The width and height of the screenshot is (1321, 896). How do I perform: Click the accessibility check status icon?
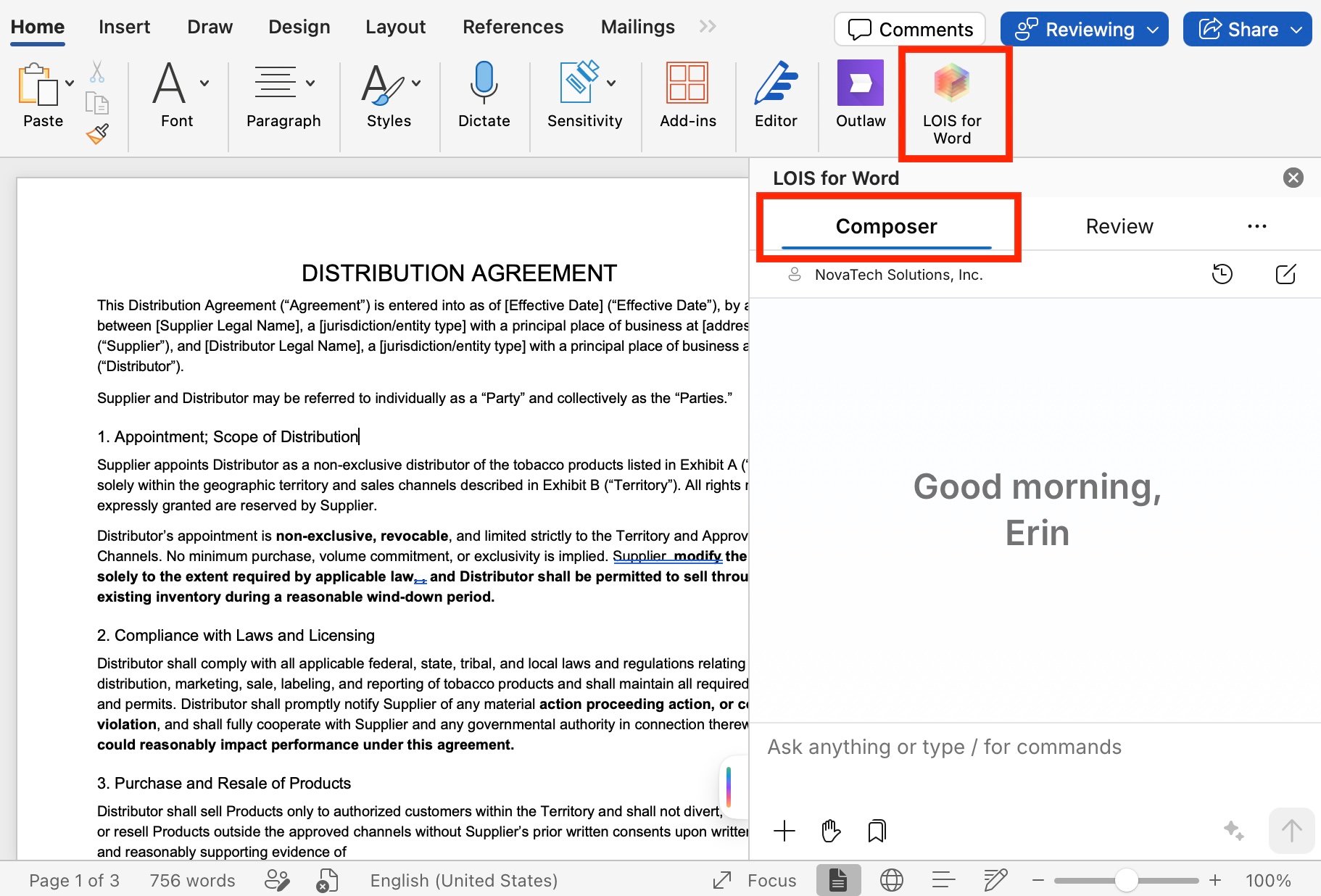328,880
